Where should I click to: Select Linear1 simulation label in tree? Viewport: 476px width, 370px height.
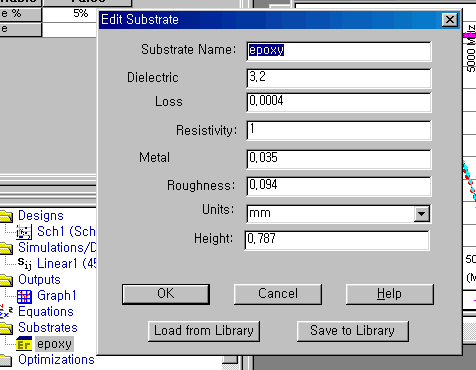[66, 264]
